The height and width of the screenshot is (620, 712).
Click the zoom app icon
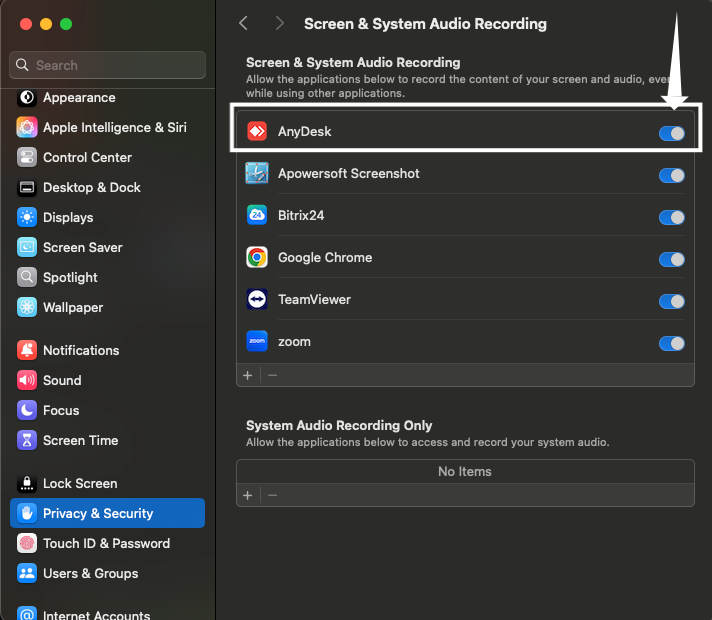coord(257,341)
